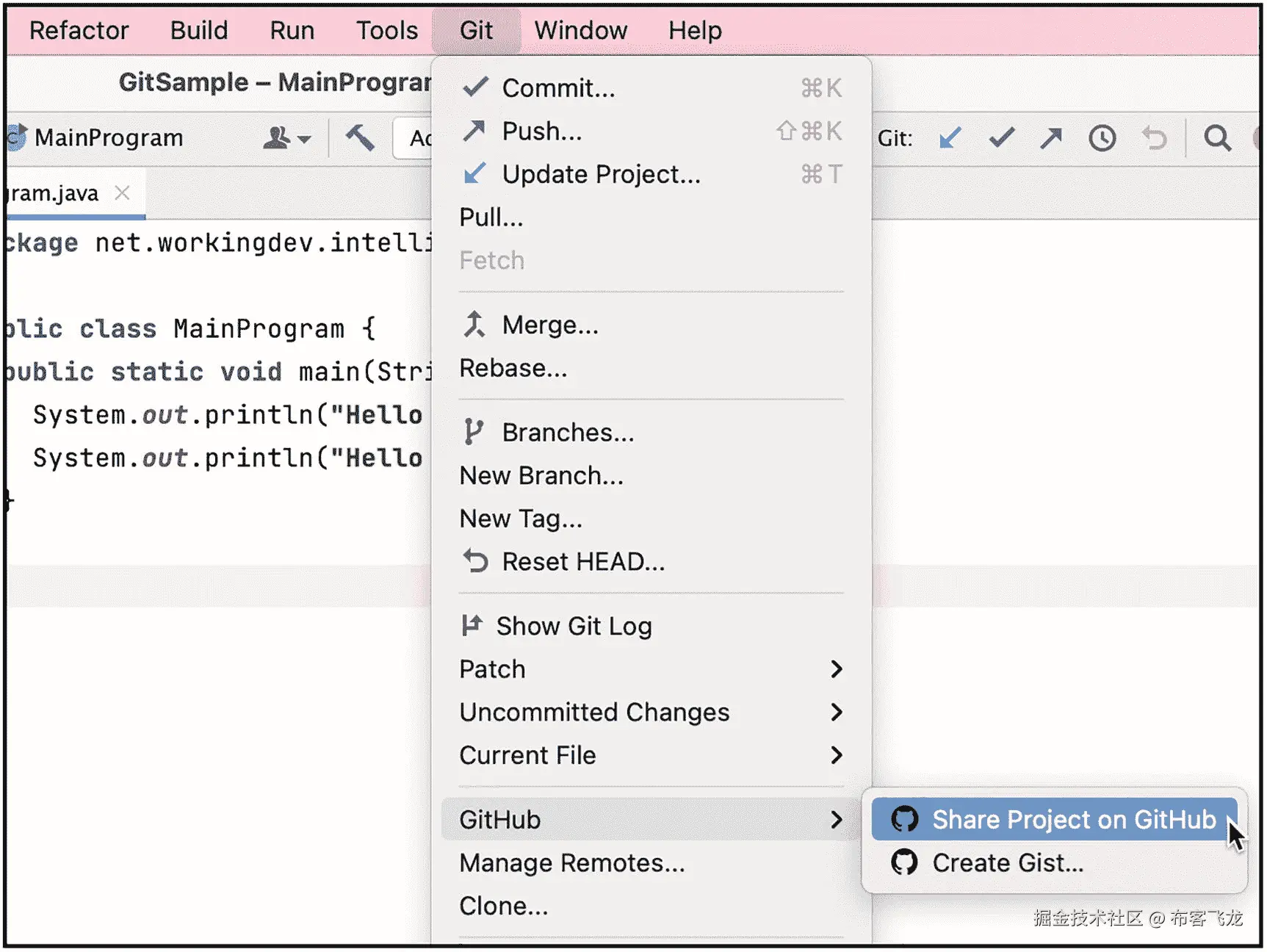
Task: Open the GitHub submenu entry
Action: tap(651, 819)
